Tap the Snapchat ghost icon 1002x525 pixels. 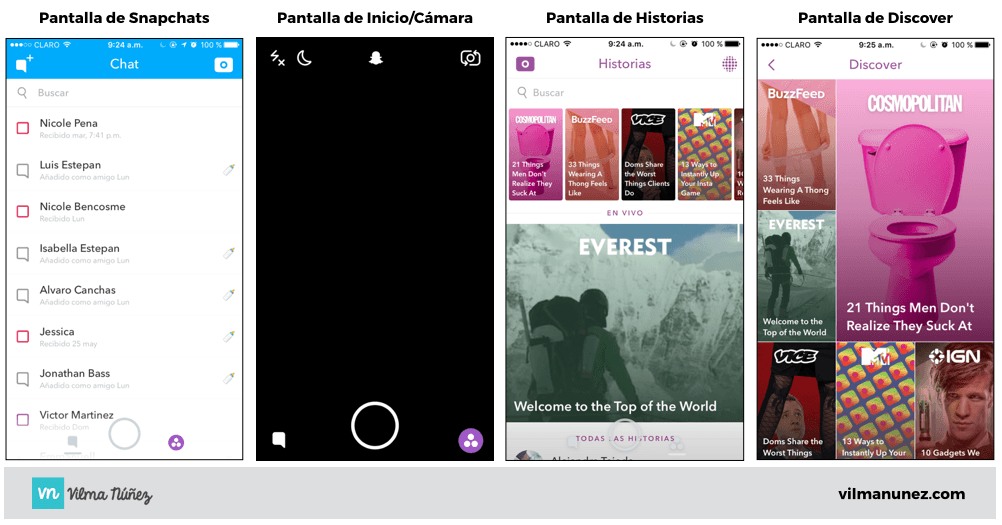376,58
